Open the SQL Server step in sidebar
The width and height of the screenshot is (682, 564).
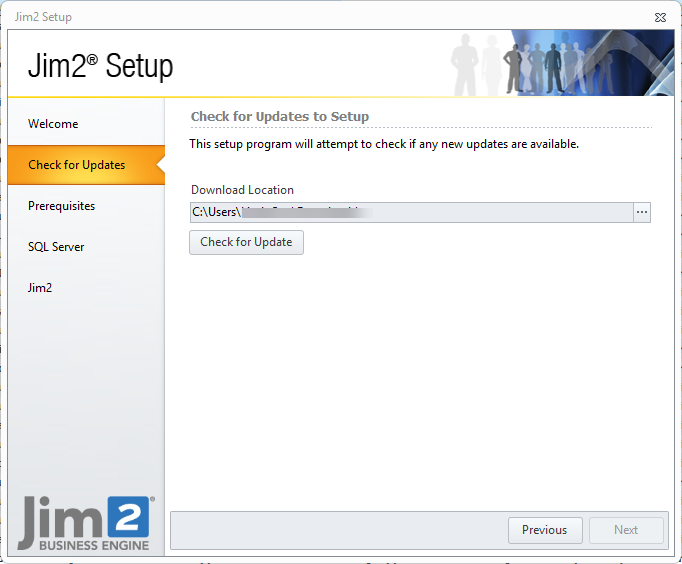tap(86, 247)
